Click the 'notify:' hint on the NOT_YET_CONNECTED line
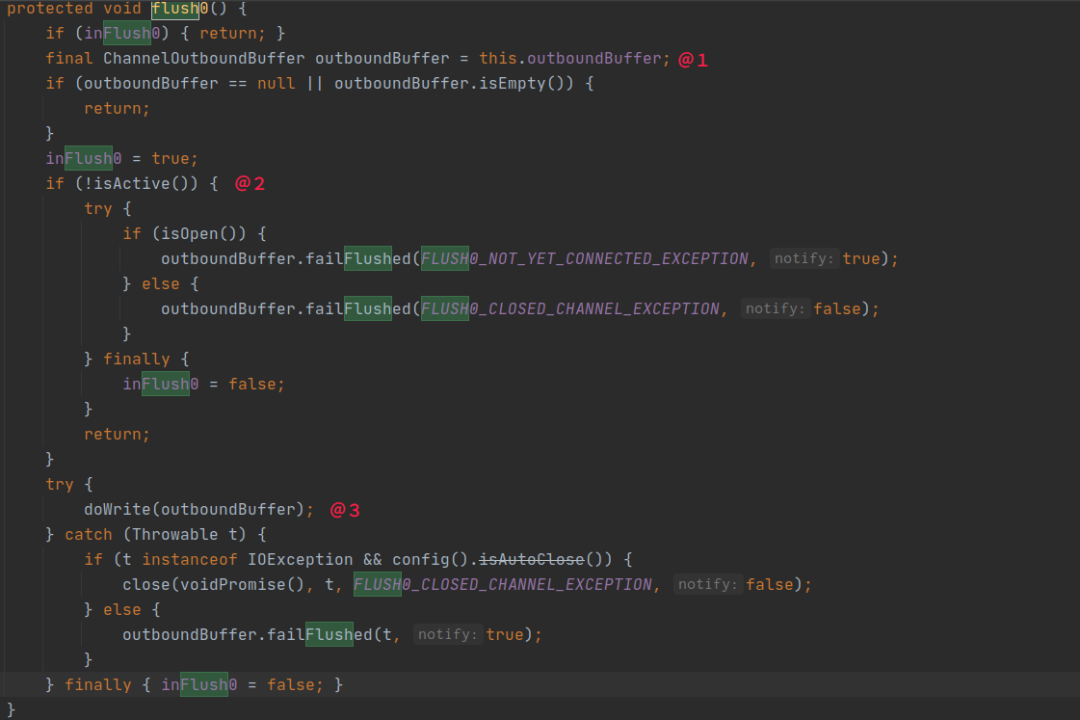Viewport: 1080px width, 720px height. [x=804, y=259]
